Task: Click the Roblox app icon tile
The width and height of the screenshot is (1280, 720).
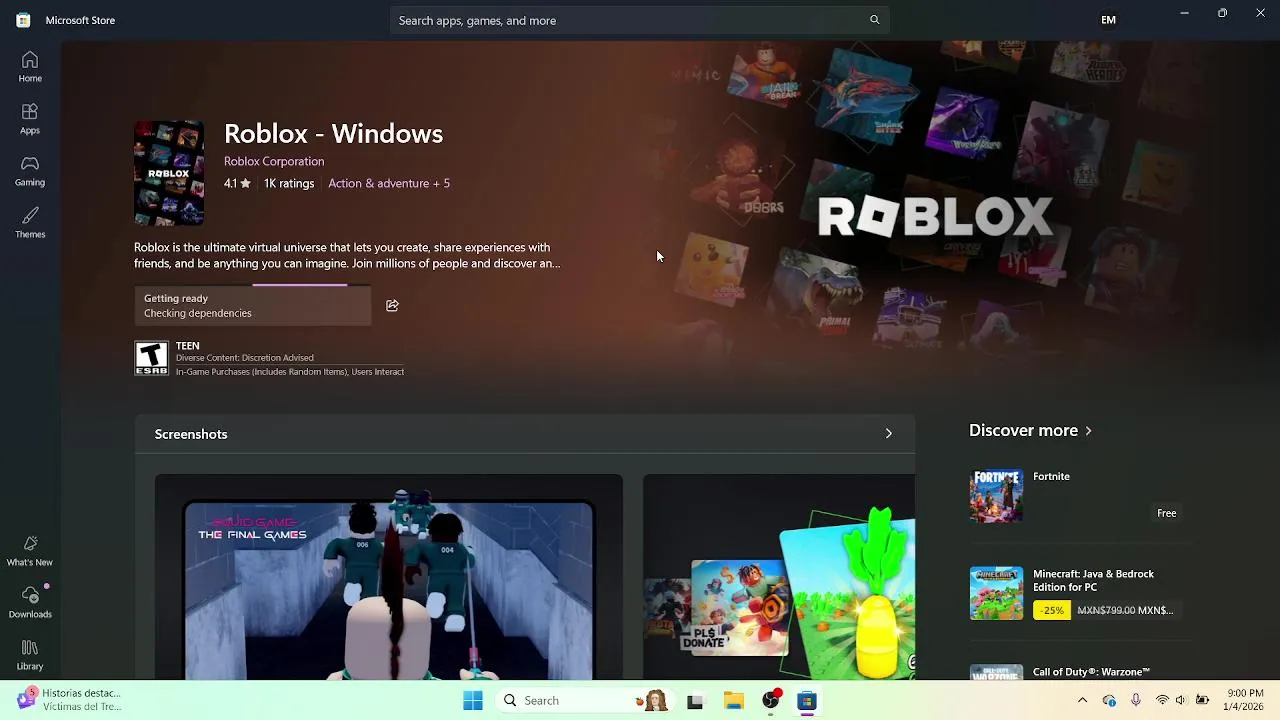Action: 169,173
